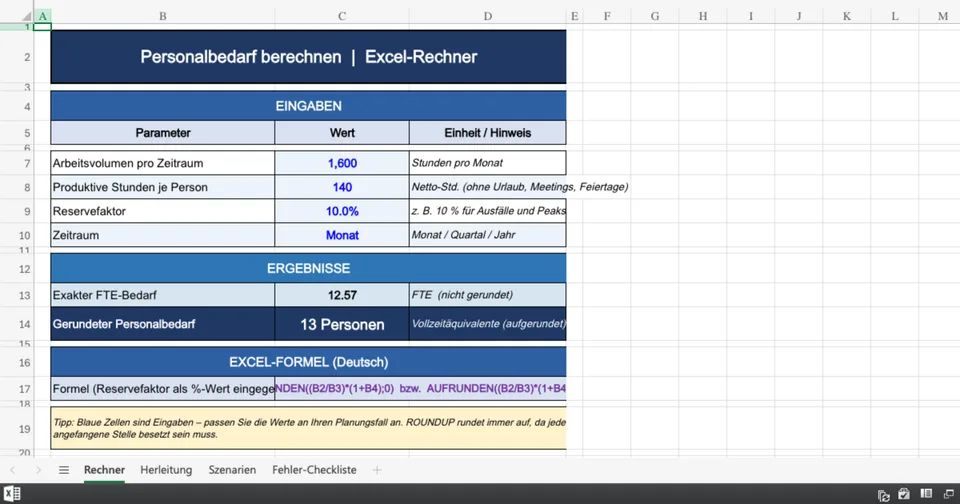Select the 'Produktive Stunden je Person' cell
The height and width of the screenshot is (504, 960).
click(163, 187)
